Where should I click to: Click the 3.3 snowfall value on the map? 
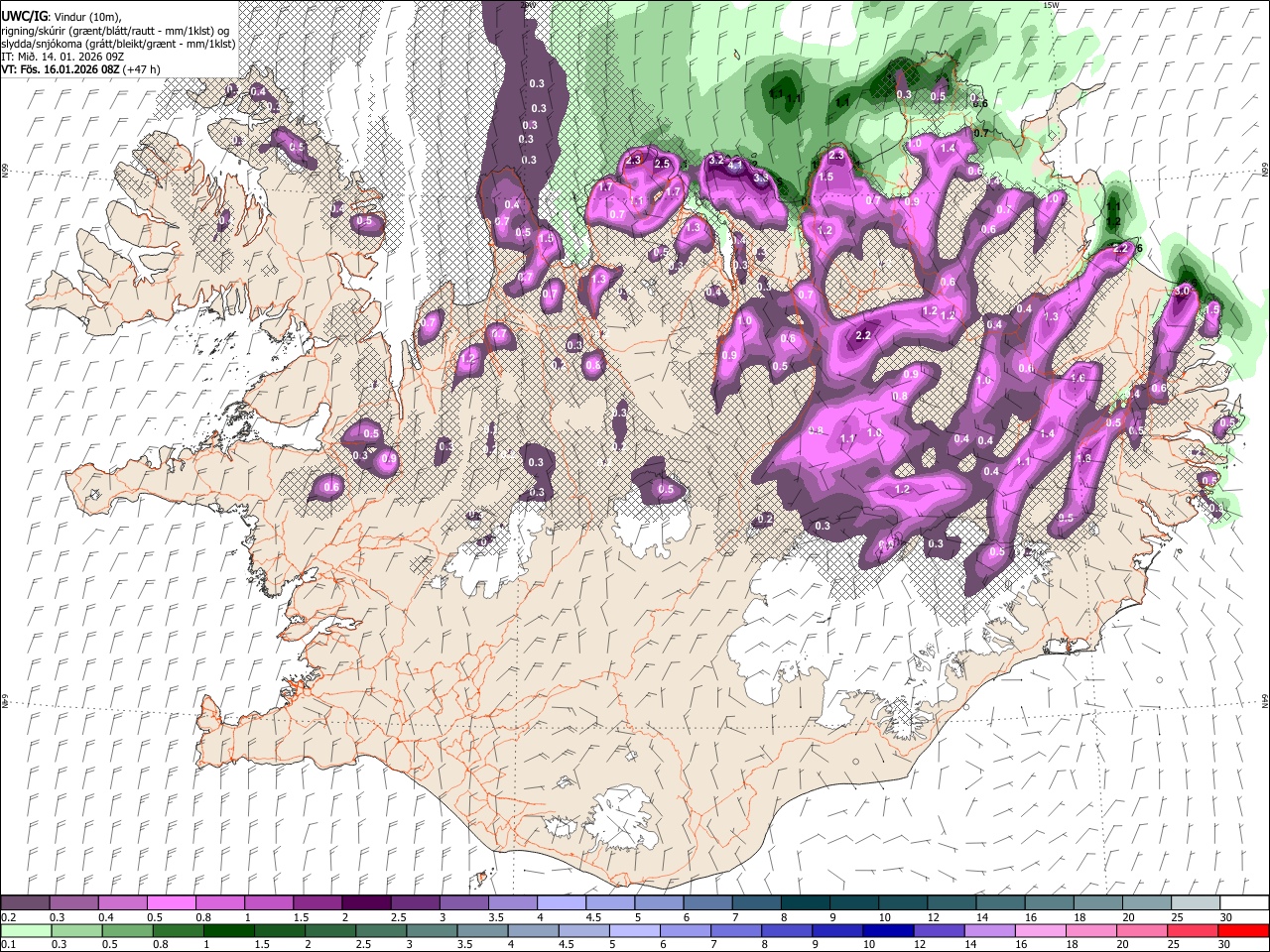click(x=761, y=178)
